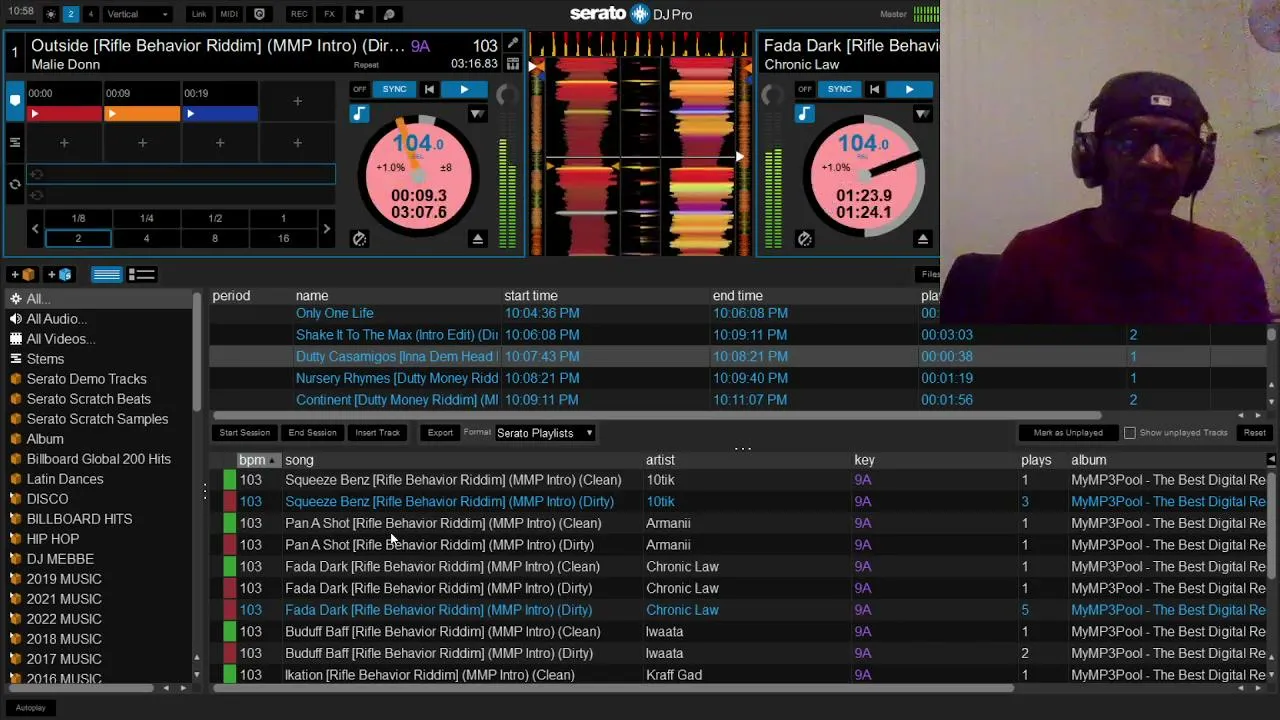The width and height of the screenshot is (1280, 720).
Task: Select the stems tab on deck 1
Action: [15, 142]
